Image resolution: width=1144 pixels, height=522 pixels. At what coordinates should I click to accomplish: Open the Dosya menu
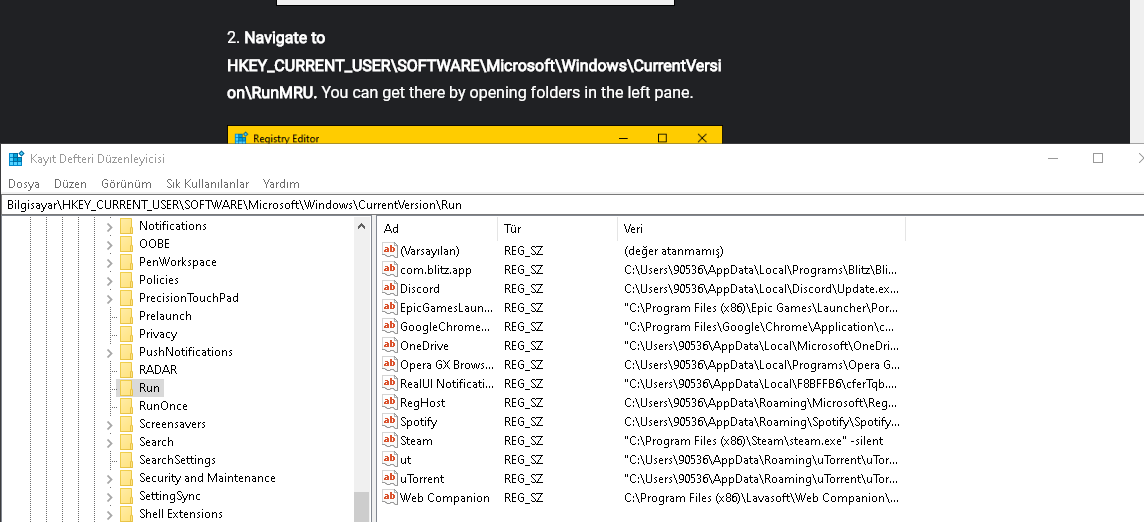(23, 184)
